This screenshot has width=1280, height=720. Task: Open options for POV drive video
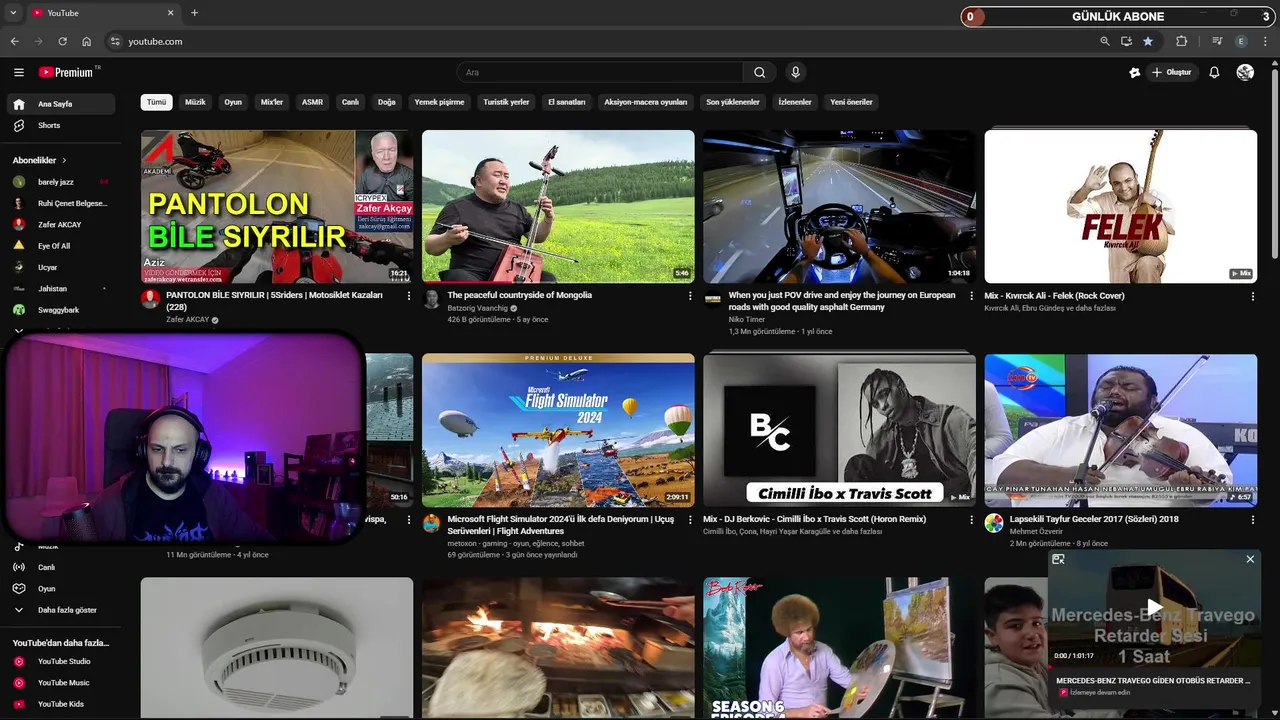point(970,296)
